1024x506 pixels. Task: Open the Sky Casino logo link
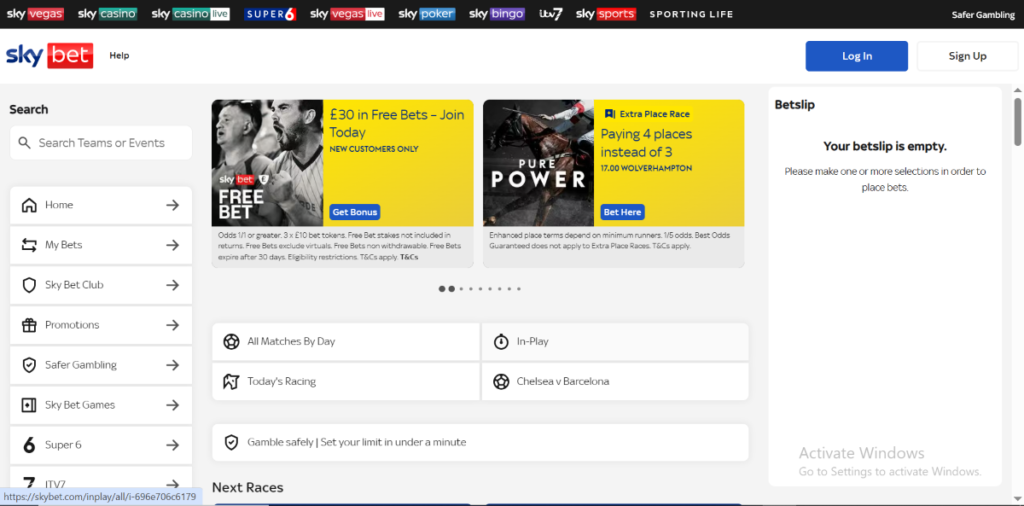[108, 14]
